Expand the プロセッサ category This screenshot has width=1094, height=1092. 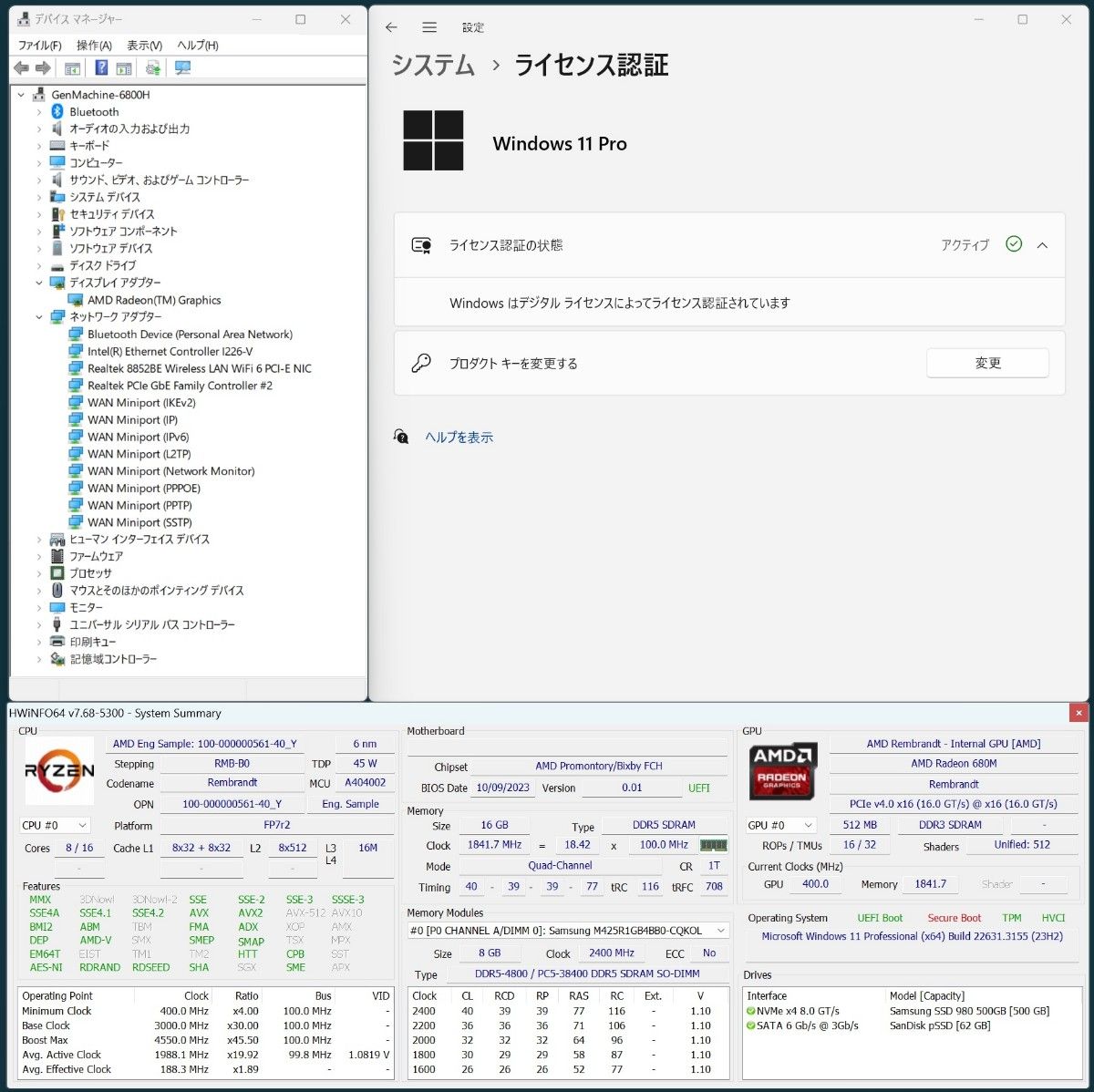(39, 573)
